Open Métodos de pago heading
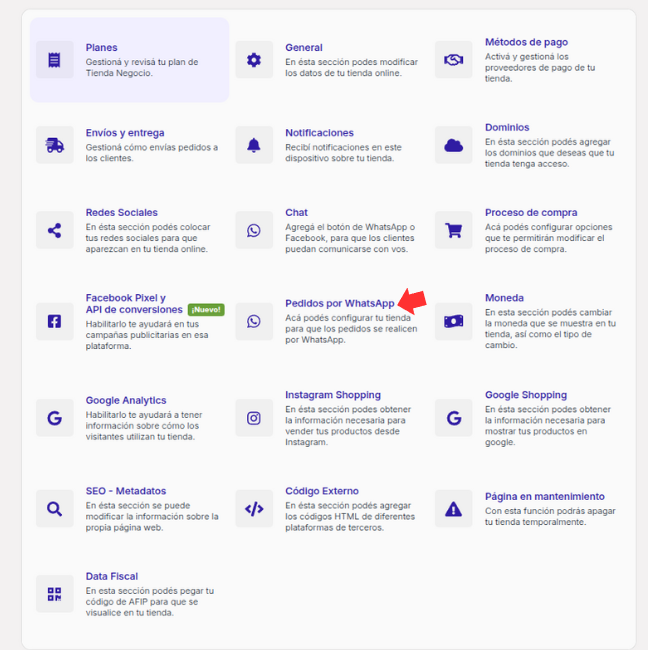The image size is (648, 650). click(527, 42)
